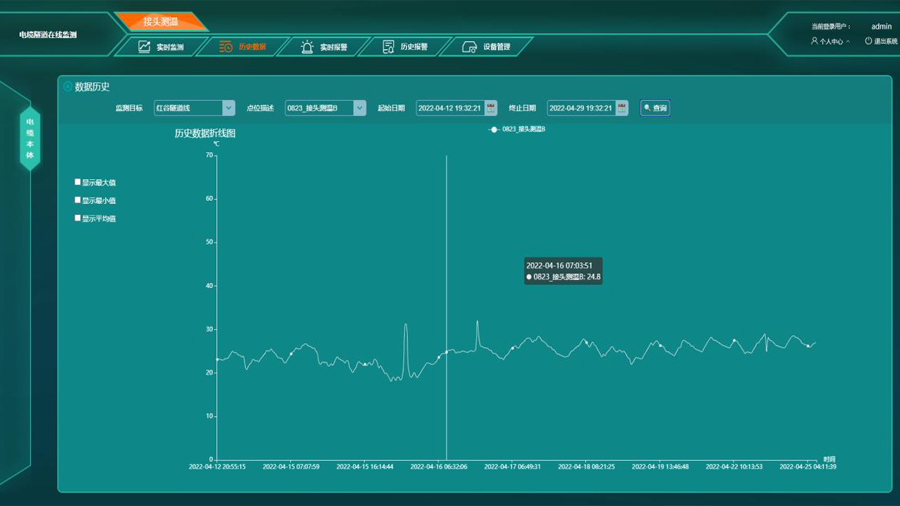Tick the 显示最小值 checkbox
Viewport: 900px width, 506px height.
(x=78, y=200)
